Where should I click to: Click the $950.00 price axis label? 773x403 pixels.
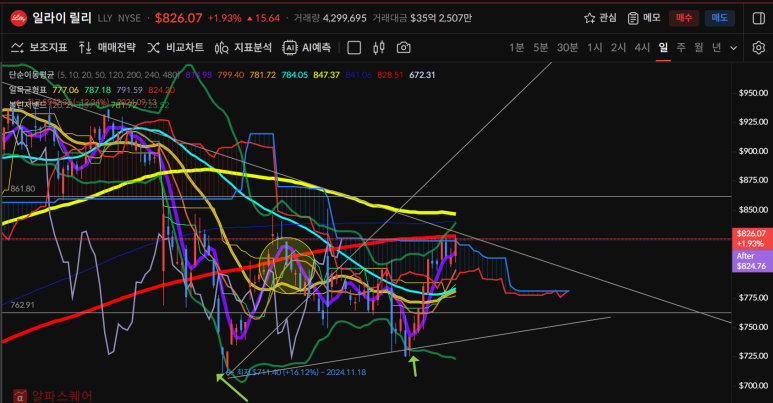[x=753, y=93]
